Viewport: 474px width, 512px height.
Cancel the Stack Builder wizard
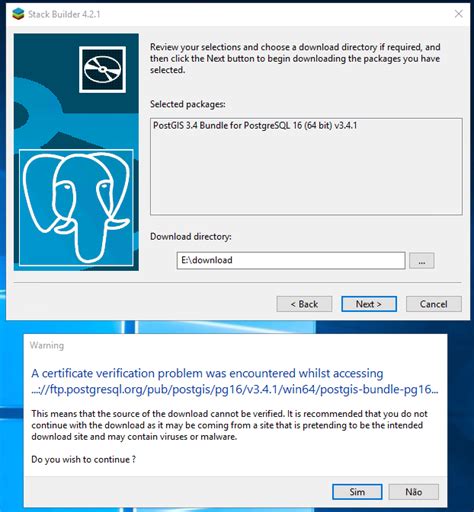434,304
